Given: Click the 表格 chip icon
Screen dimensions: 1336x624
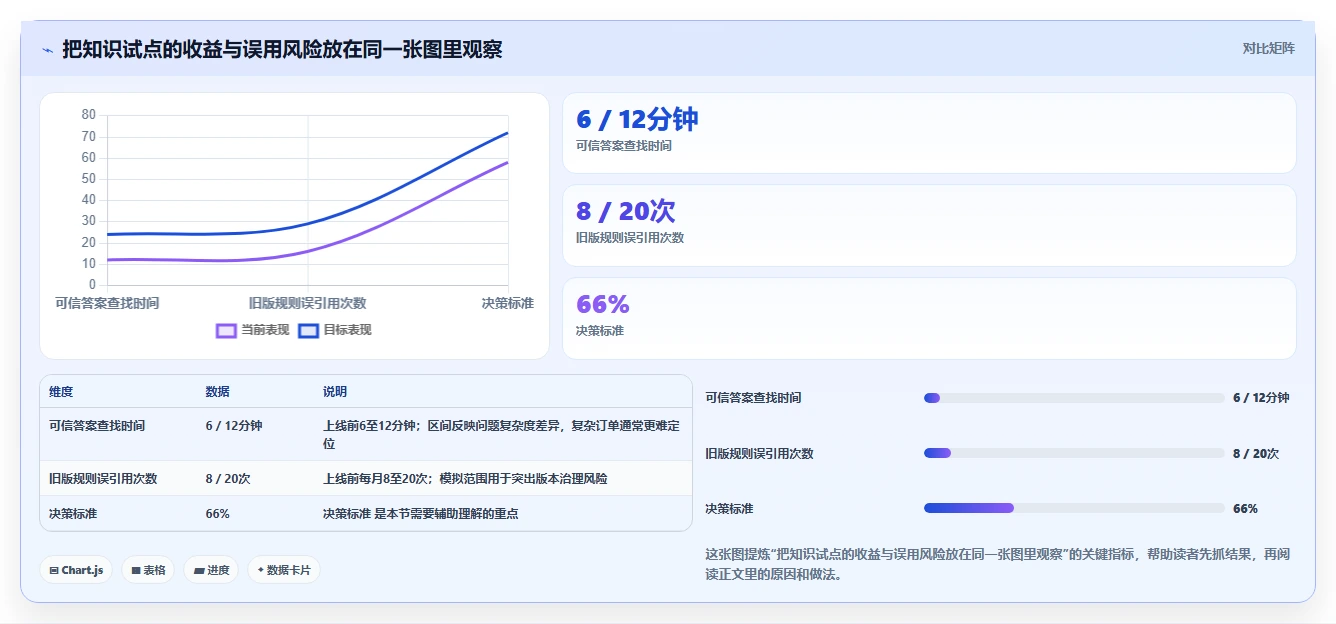Looking at the screenshot, I should point(136,570).
